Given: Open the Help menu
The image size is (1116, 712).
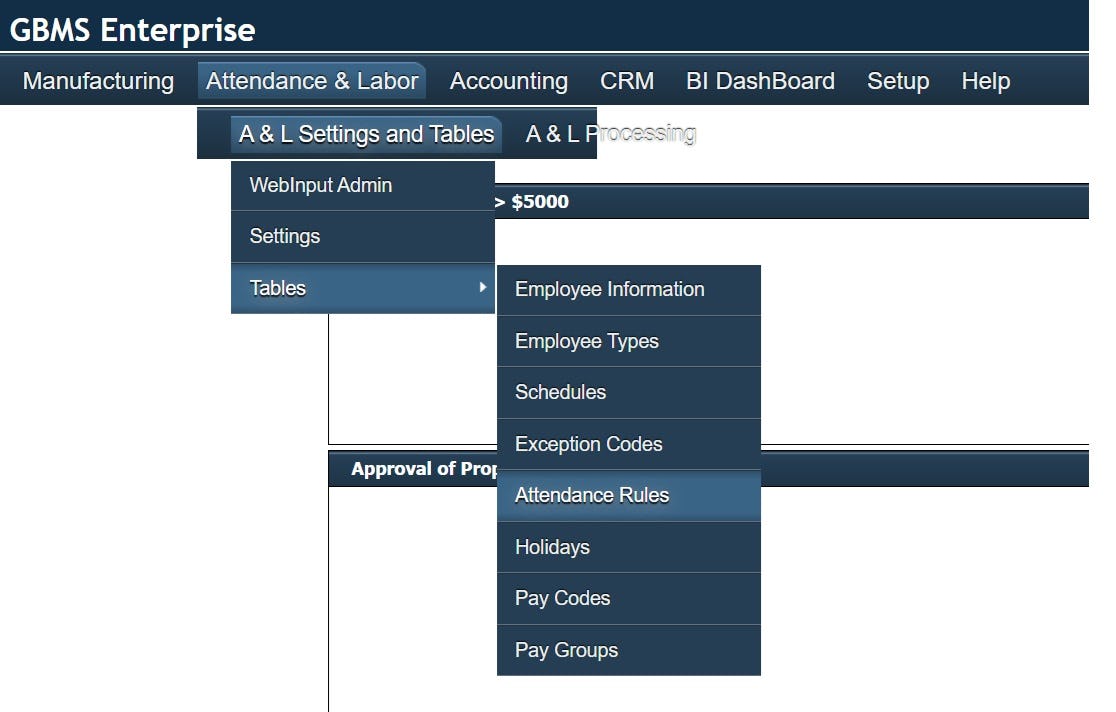Looking at the screenshot, I should coord(985,81).
